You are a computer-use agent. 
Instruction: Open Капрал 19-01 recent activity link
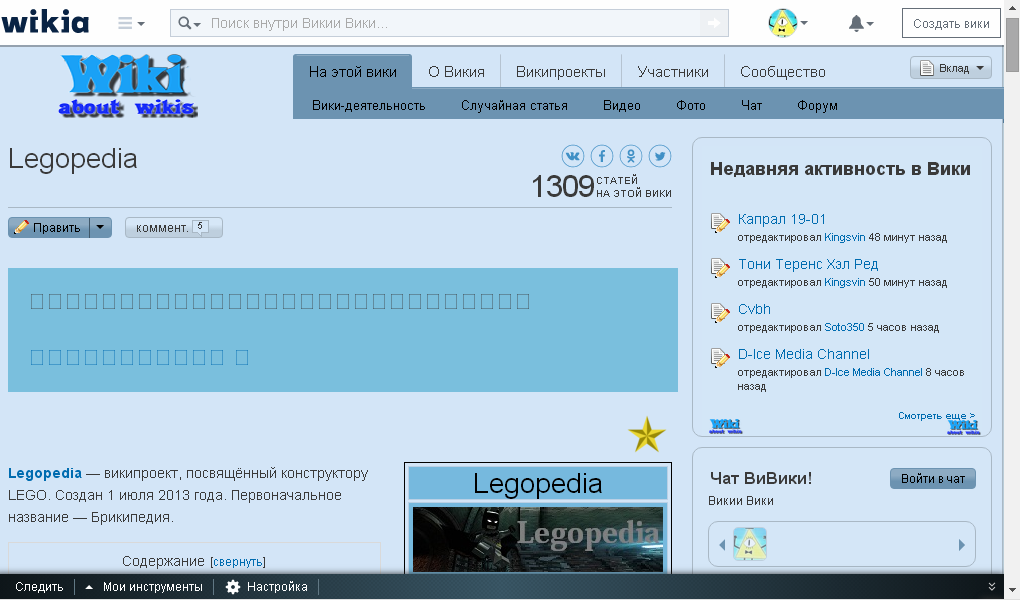point(781,219)
